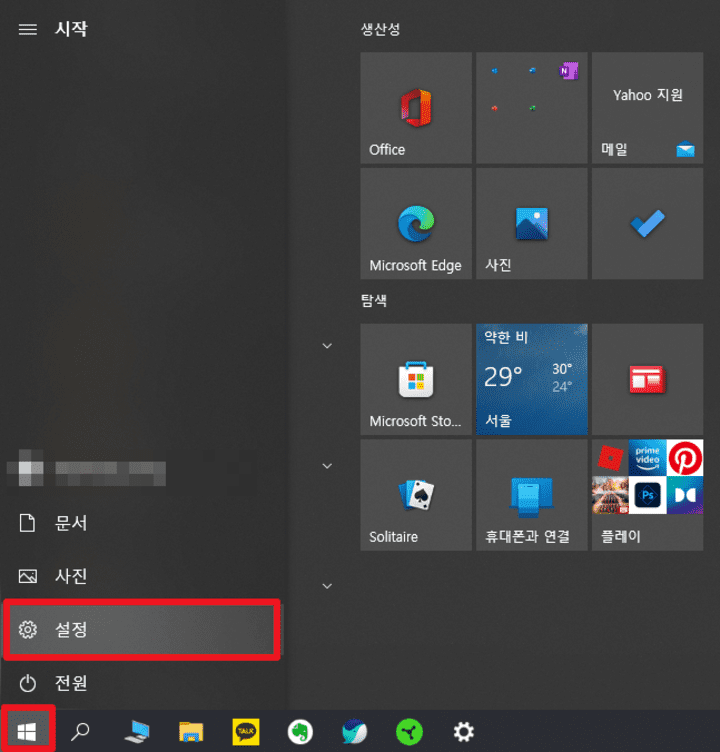720x752 pixels.
Task: Click the 플레이 label on the Play tile
Action: [x=621, y=536]
